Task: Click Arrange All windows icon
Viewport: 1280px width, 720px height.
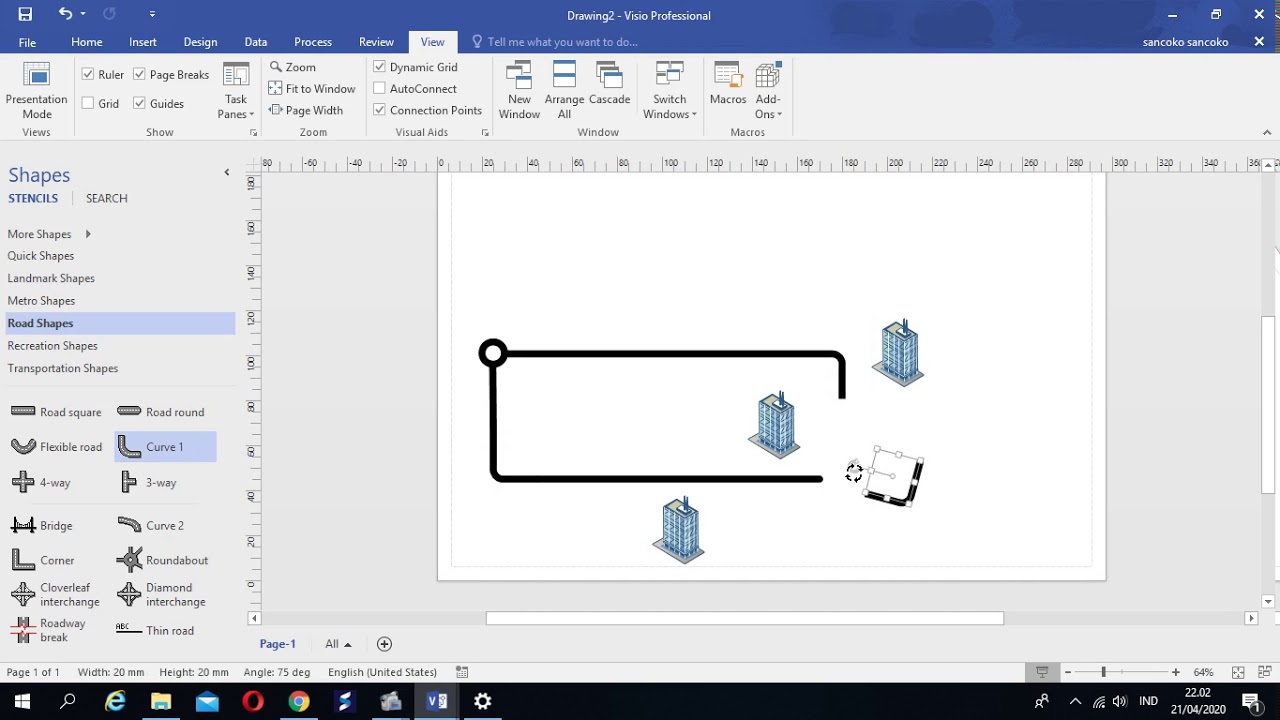Action: click(564, 91)
